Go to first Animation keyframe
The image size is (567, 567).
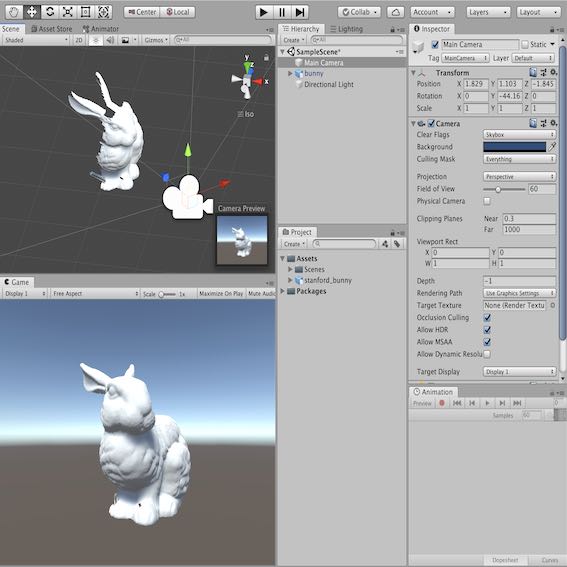click(x=457, y=403)
